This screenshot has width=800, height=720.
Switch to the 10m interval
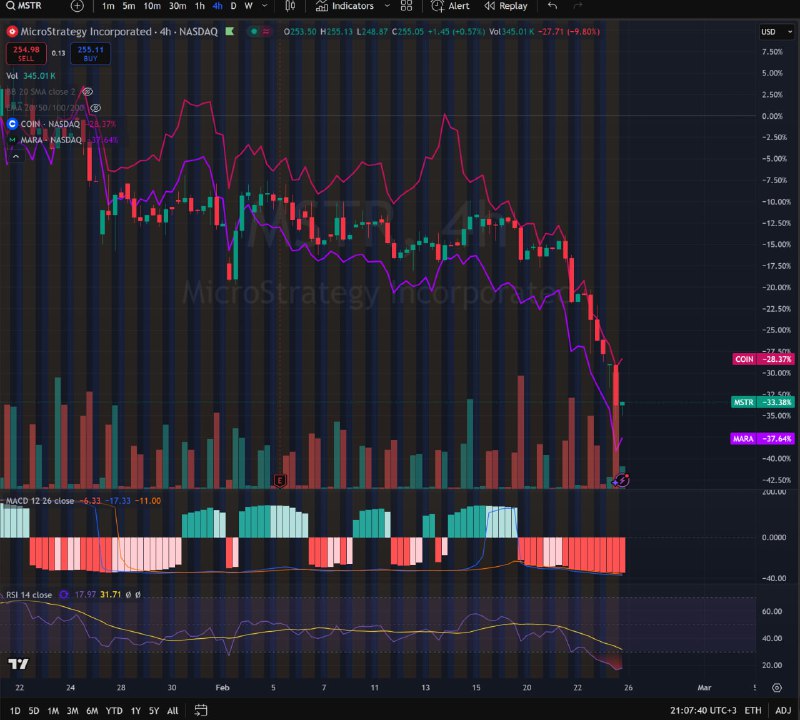(152, 6)
